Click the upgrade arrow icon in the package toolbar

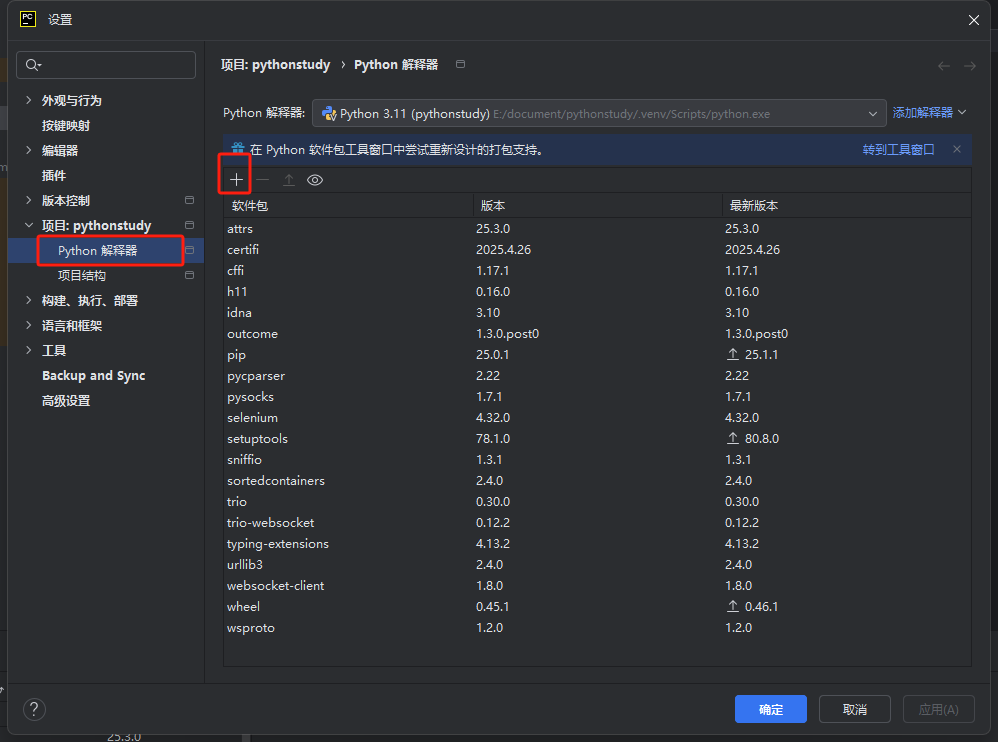point(289,180)
